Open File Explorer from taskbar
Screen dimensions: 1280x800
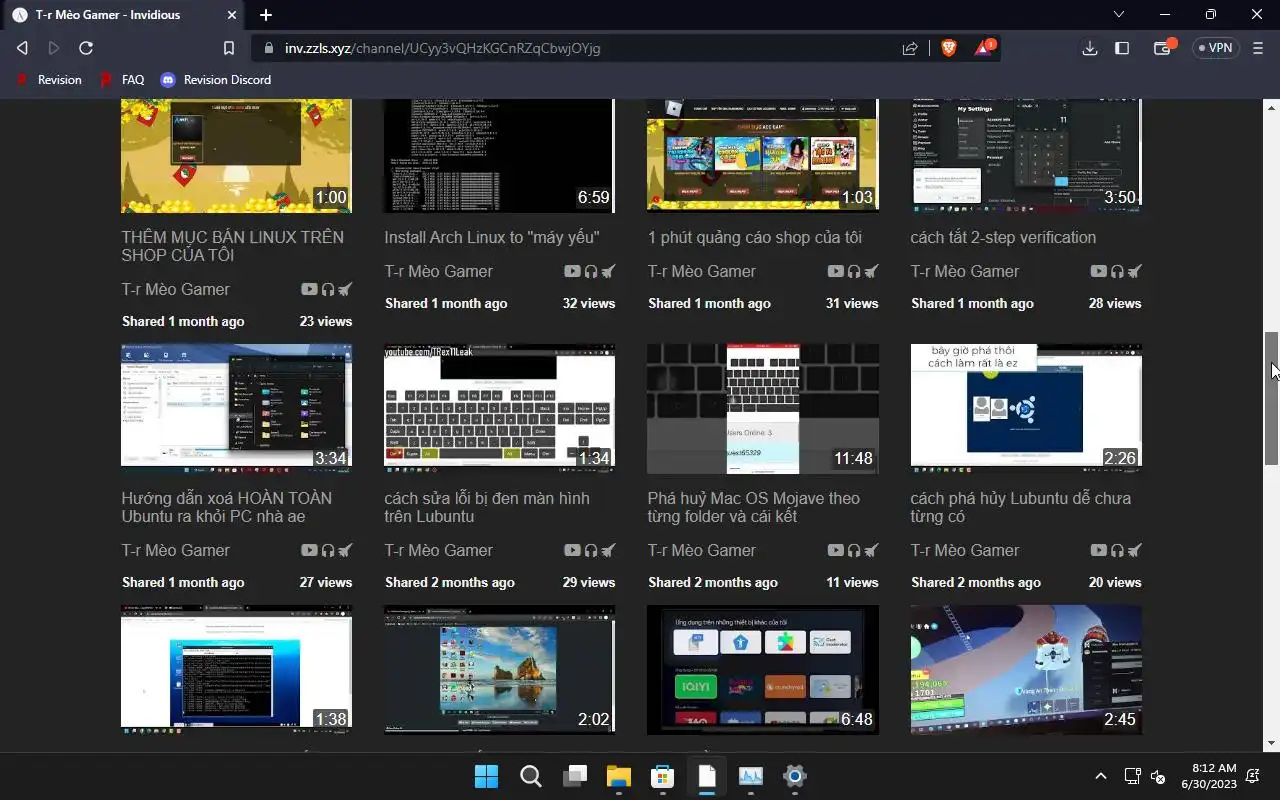tap(619, 776)
